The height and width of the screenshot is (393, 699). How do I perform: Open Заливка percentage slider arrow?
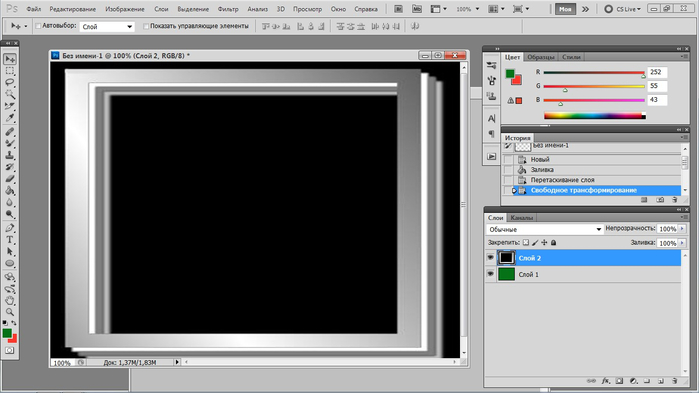(682, 243)
